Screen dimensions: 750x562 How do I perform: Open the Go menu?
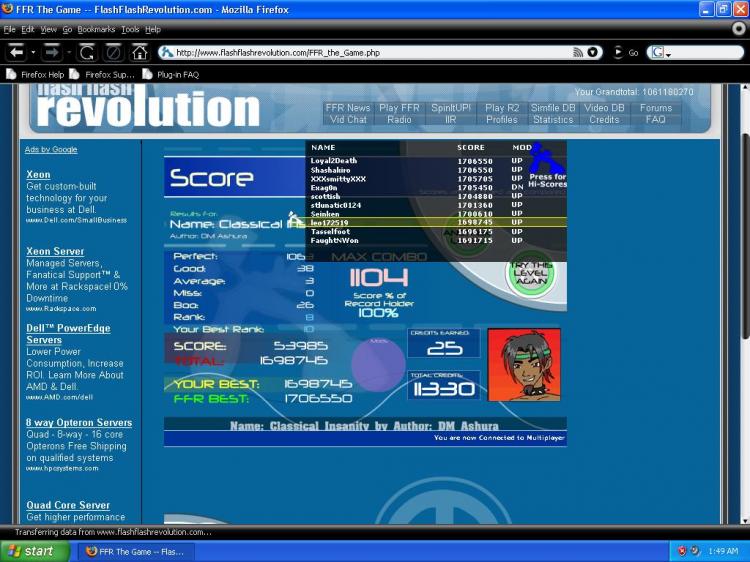67,30
